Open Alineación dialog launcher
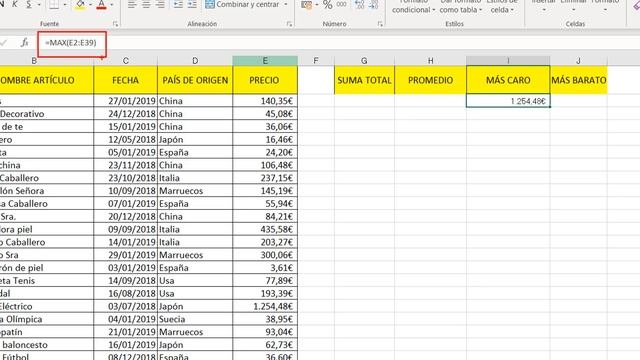640x360 pixels. 289,24
